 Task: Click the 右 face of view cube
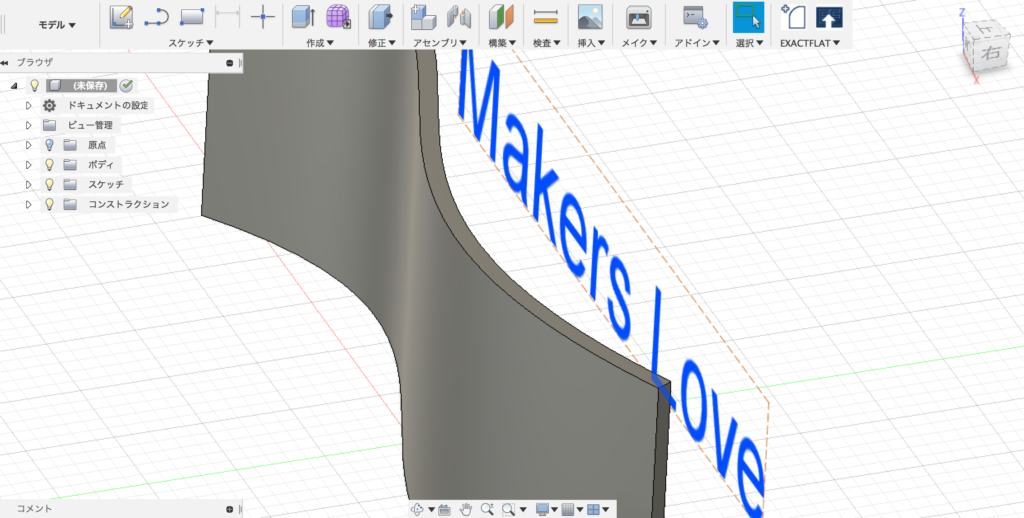pos(991,54)
